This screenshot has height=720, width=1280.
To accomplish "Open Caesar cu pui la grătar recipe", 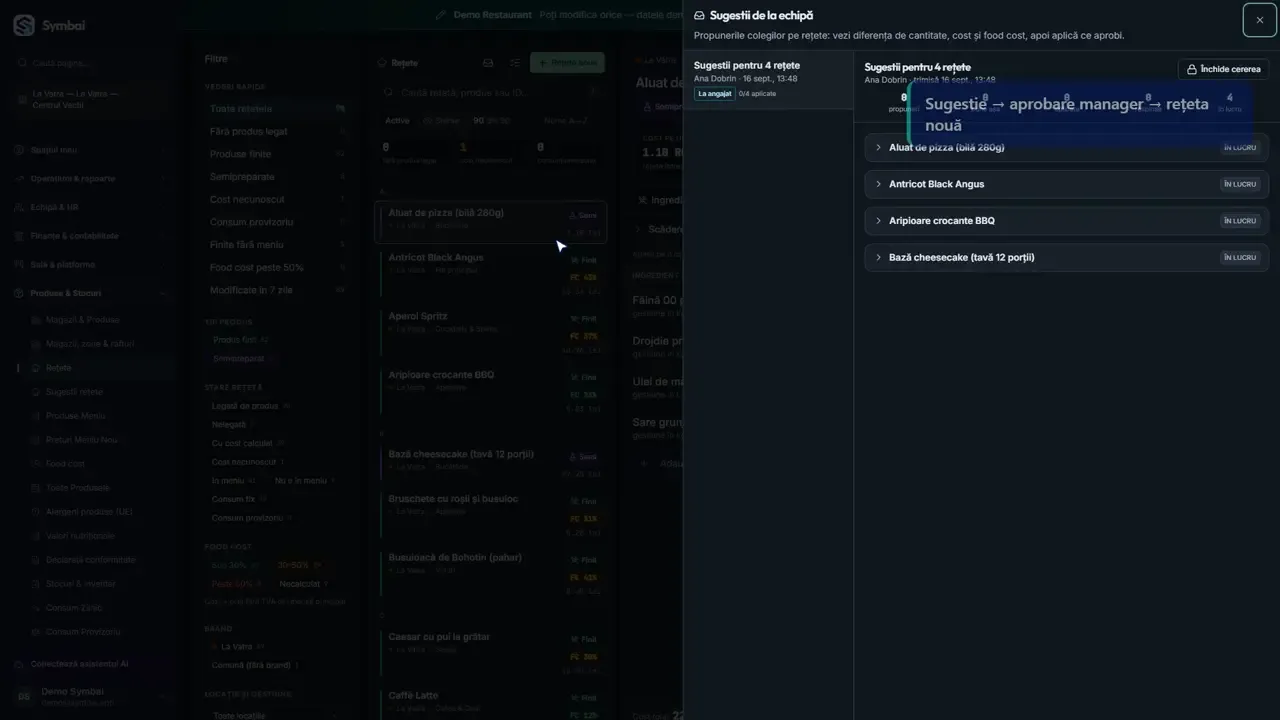I will point(490,653).
